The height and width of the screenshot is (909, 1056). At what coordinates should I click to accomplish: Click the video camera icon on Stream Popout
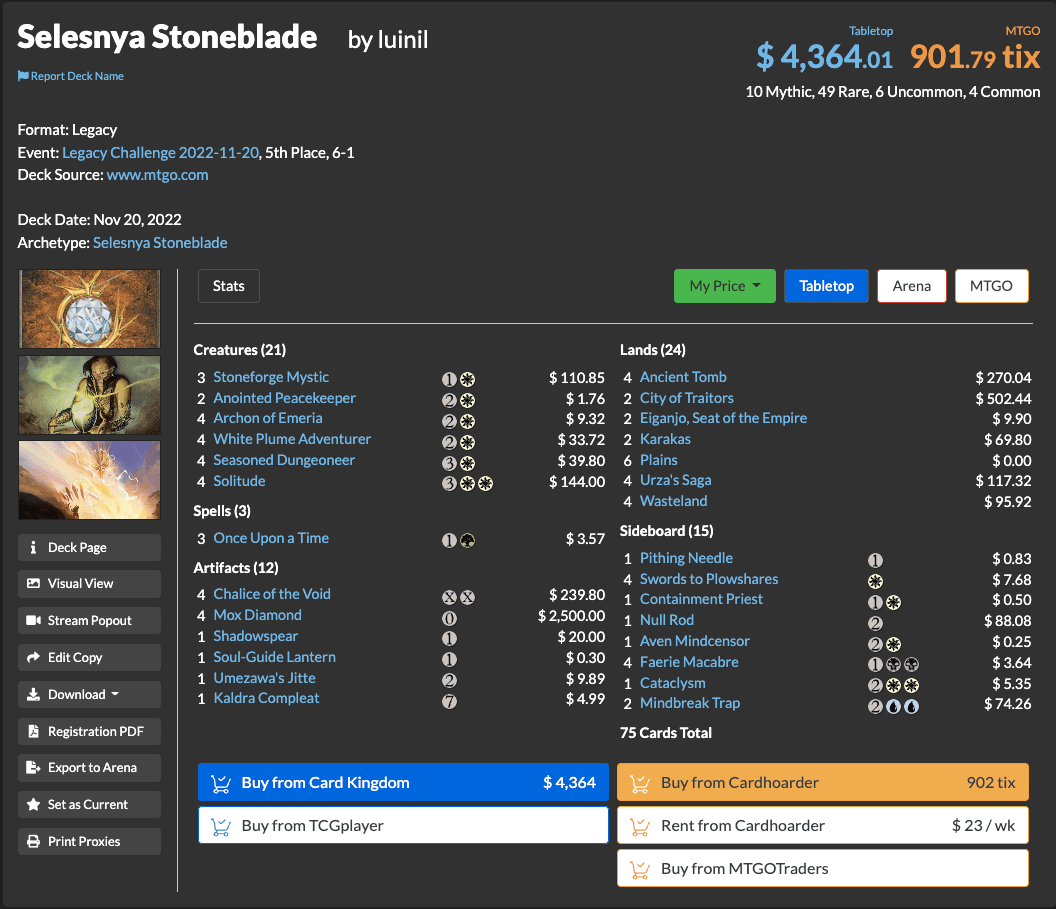(33, 621)
